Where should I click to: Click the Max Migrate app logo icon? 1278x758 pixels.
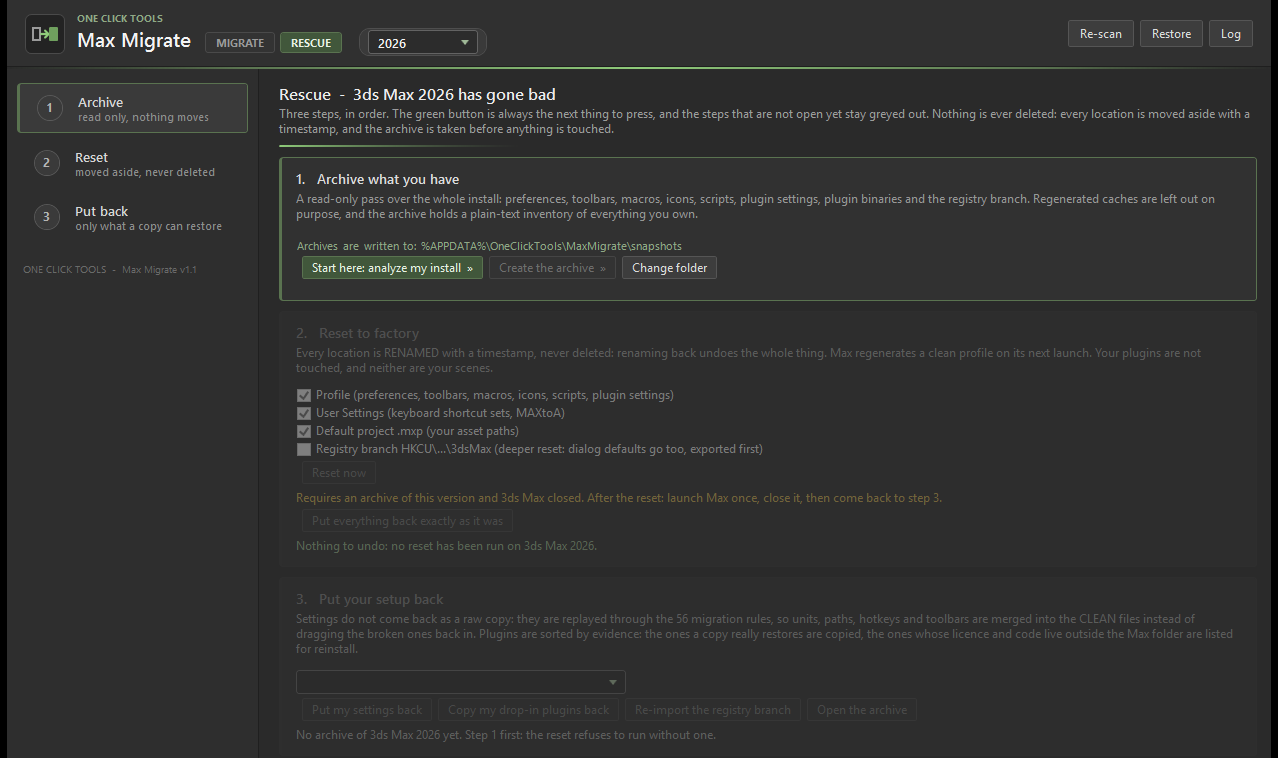44,34
